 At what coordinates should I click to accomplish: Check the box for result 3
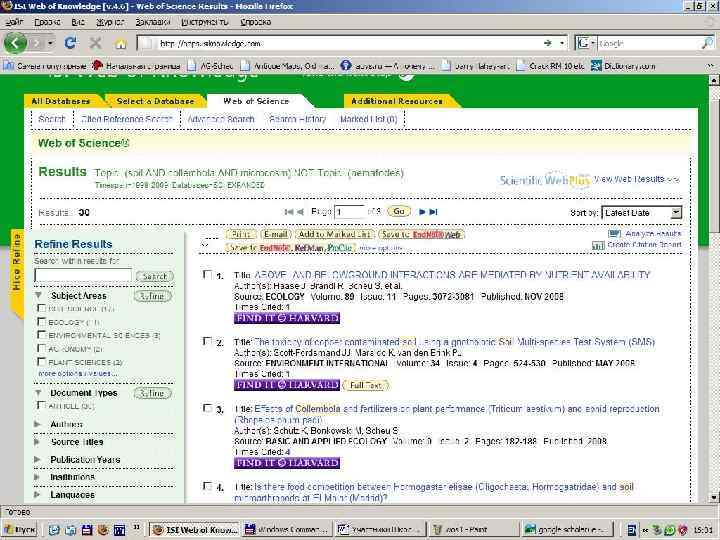pyautogui.click(x=207, y=408)
